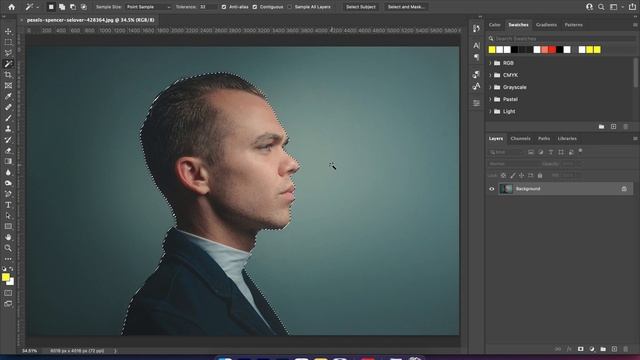Toggle Quick Mask mode icon
The width and height of the screenshot is (640, 360).
(x=8, y=293)
